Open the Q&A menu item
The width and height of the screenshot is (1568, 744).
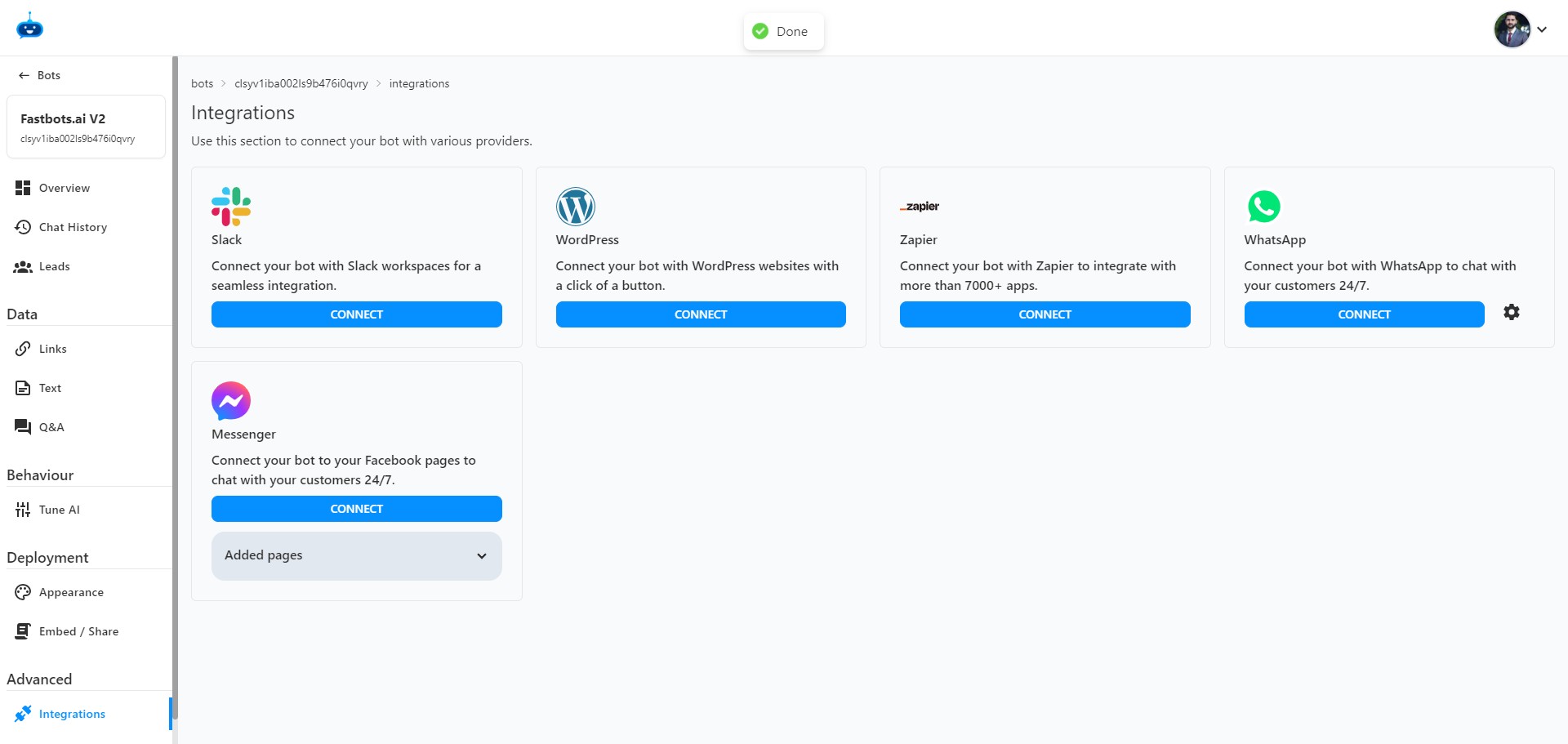86,427
